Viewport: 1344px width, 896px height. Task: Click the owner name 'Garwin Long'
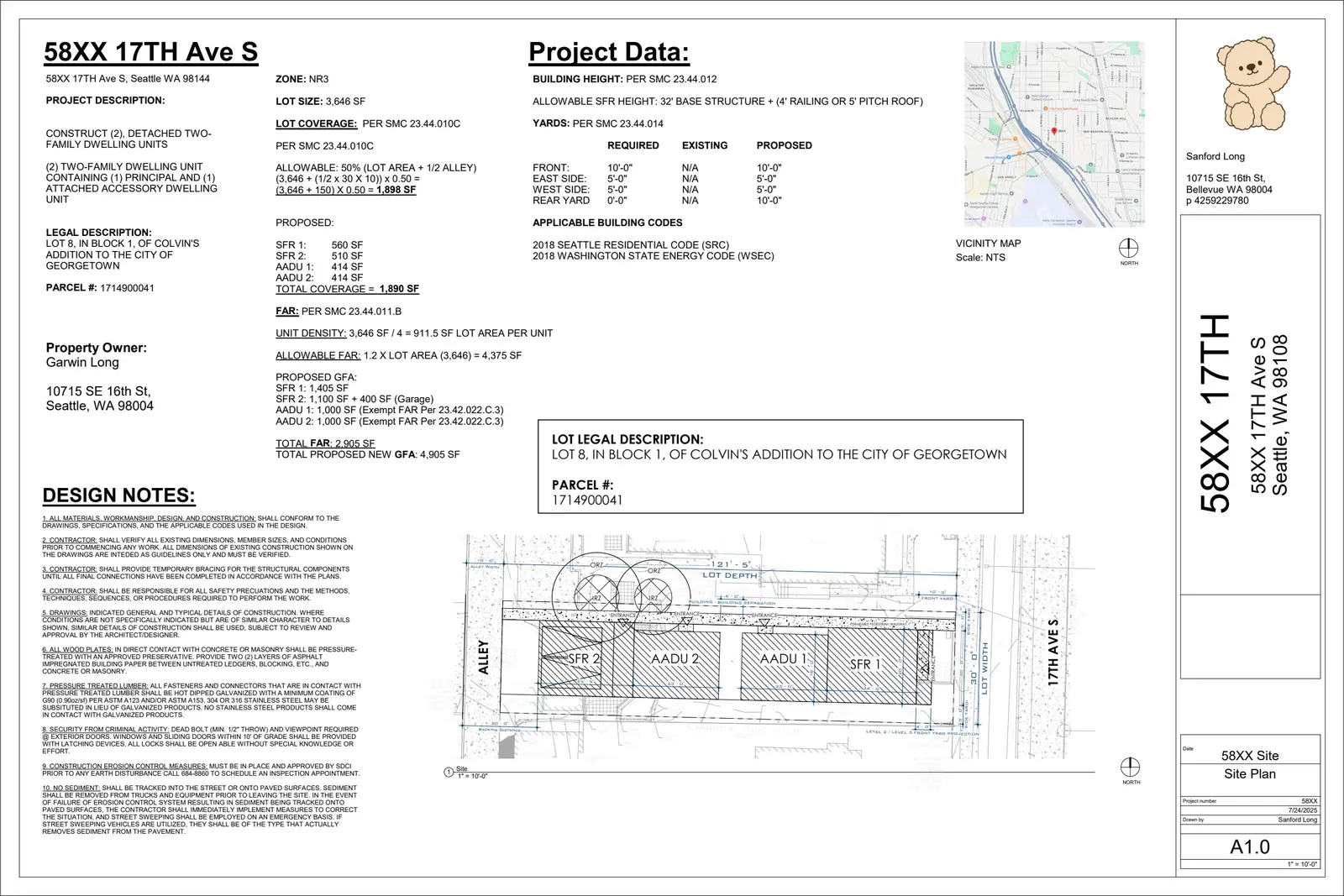[82, 363]
